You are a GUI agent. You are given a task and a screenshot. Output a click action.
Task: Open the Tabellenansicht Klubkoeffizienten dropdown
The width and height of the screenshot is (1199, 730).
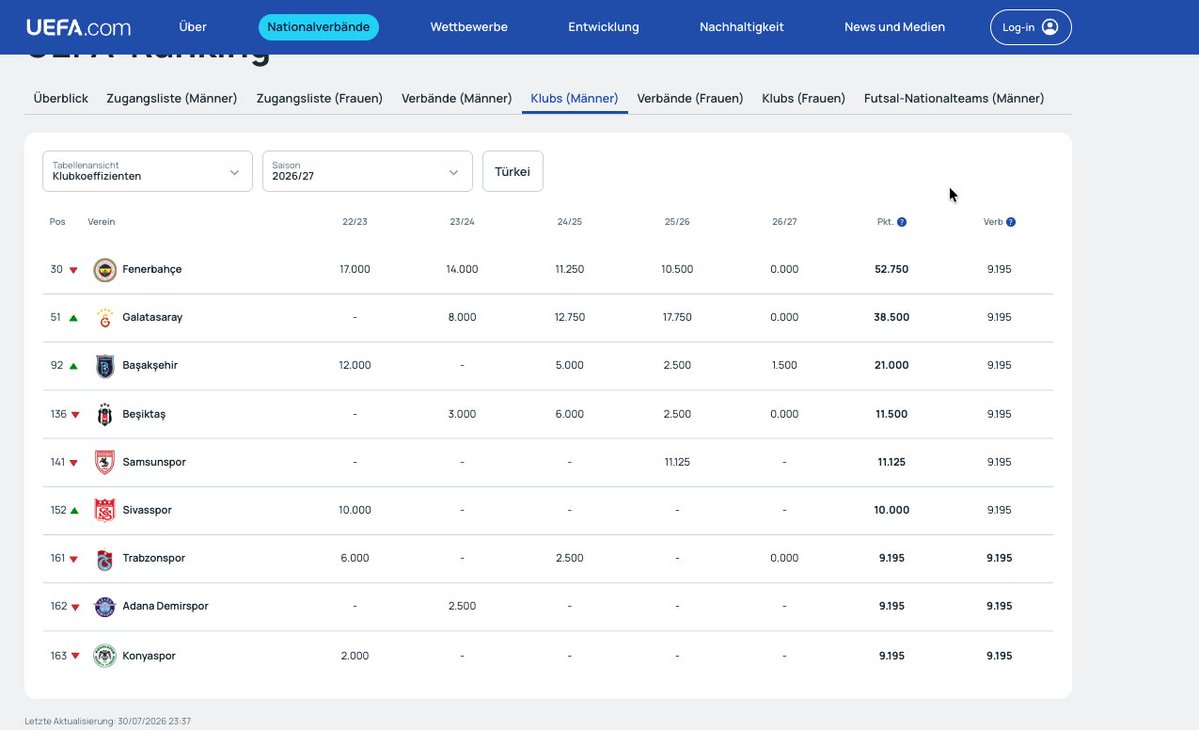coord(148,171)
